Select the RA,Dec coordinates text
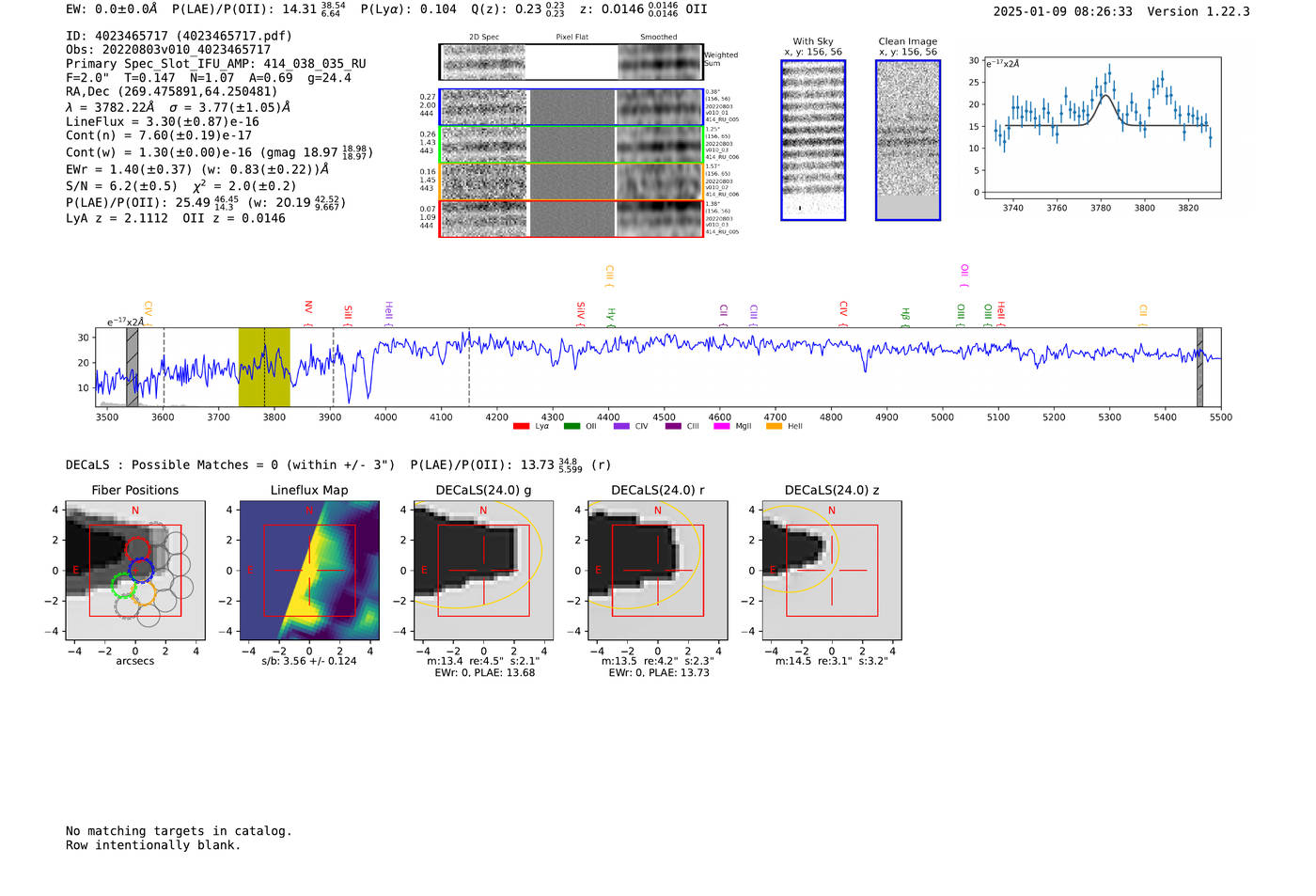1316x896 pixels. [x=172, y=92]
